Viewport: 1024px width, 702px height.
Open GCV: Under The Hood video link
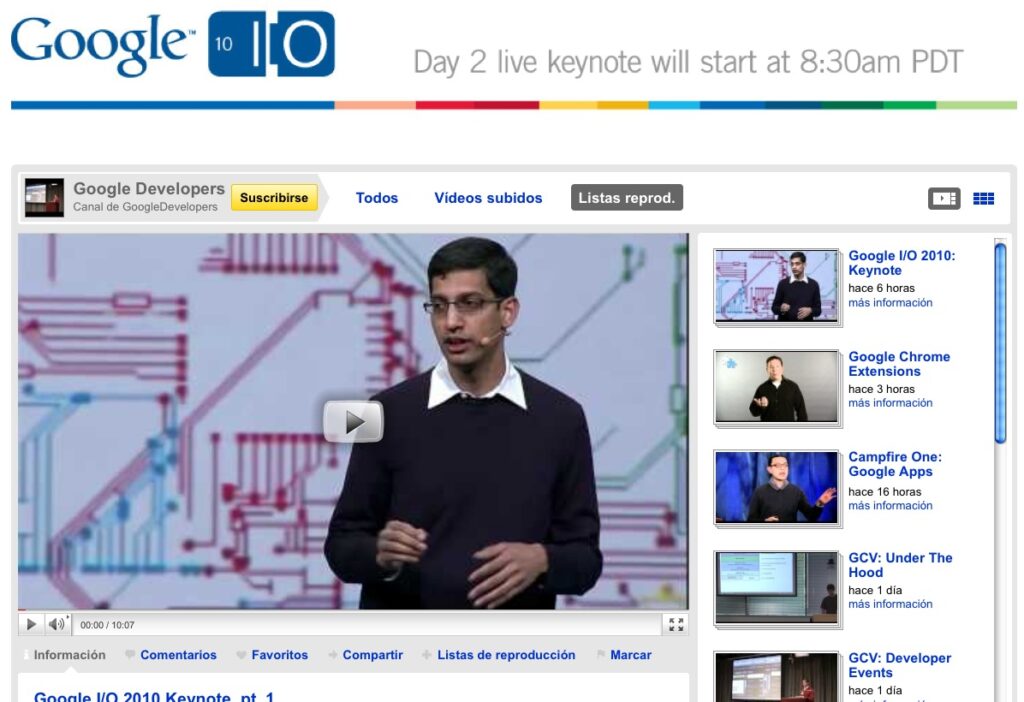900,565
